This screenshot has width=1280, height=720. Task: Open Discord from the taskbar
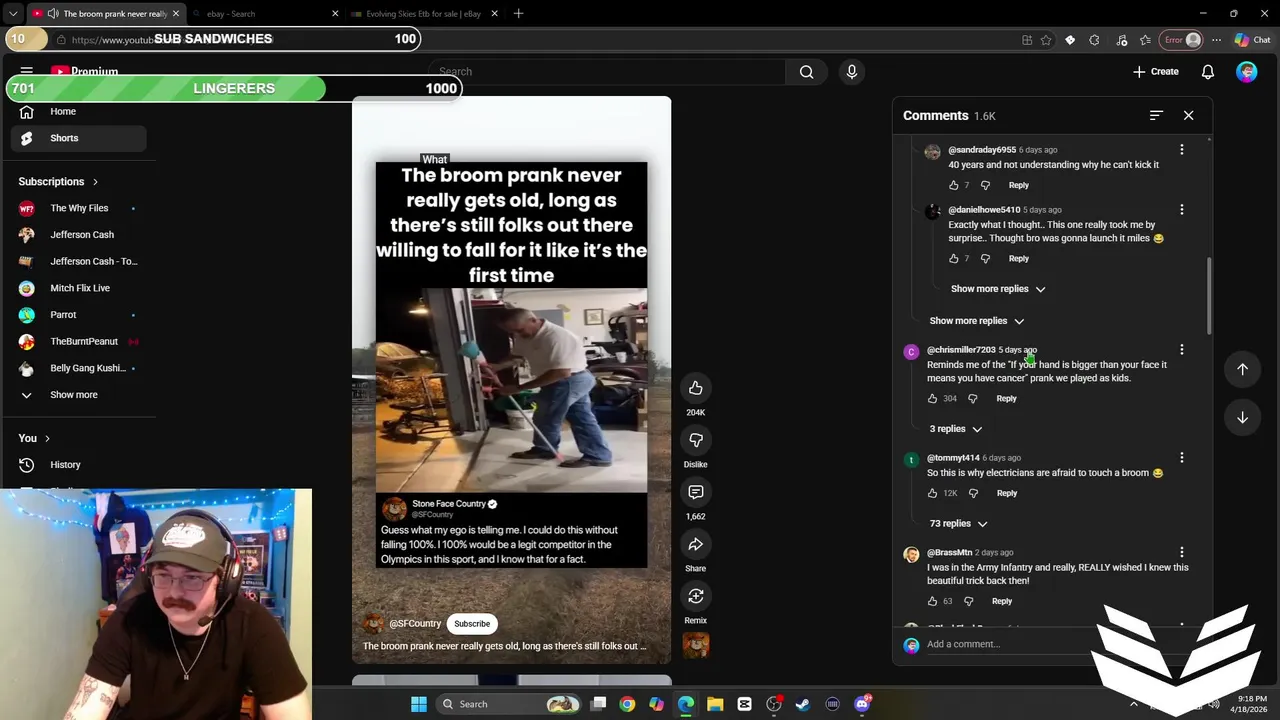pyautogui.click(x=862, y=704)
